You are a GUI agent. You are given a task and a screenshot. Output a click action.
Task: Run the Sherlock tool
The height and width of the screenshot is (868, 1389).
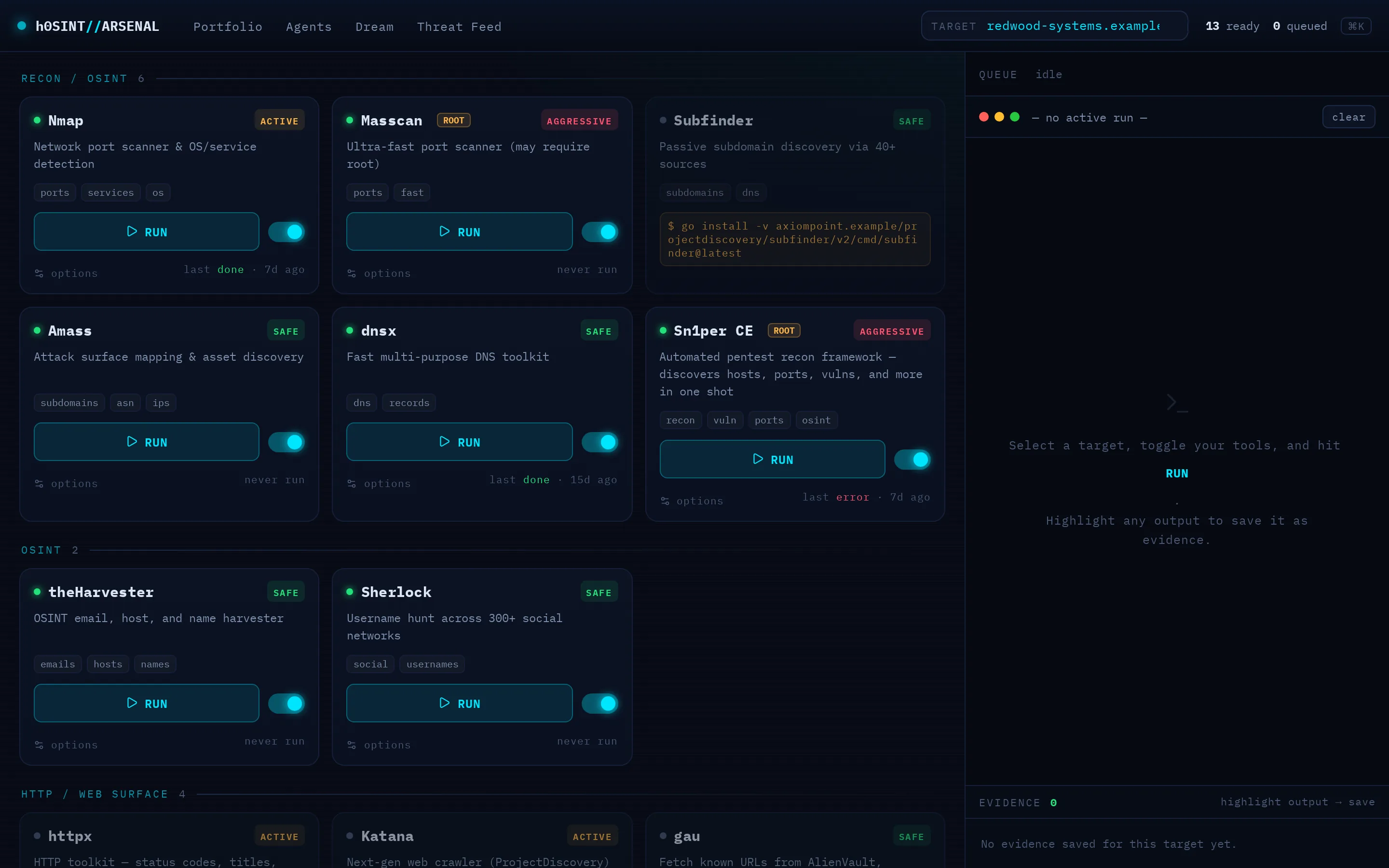pyautogui.click(x=459, y=703)
